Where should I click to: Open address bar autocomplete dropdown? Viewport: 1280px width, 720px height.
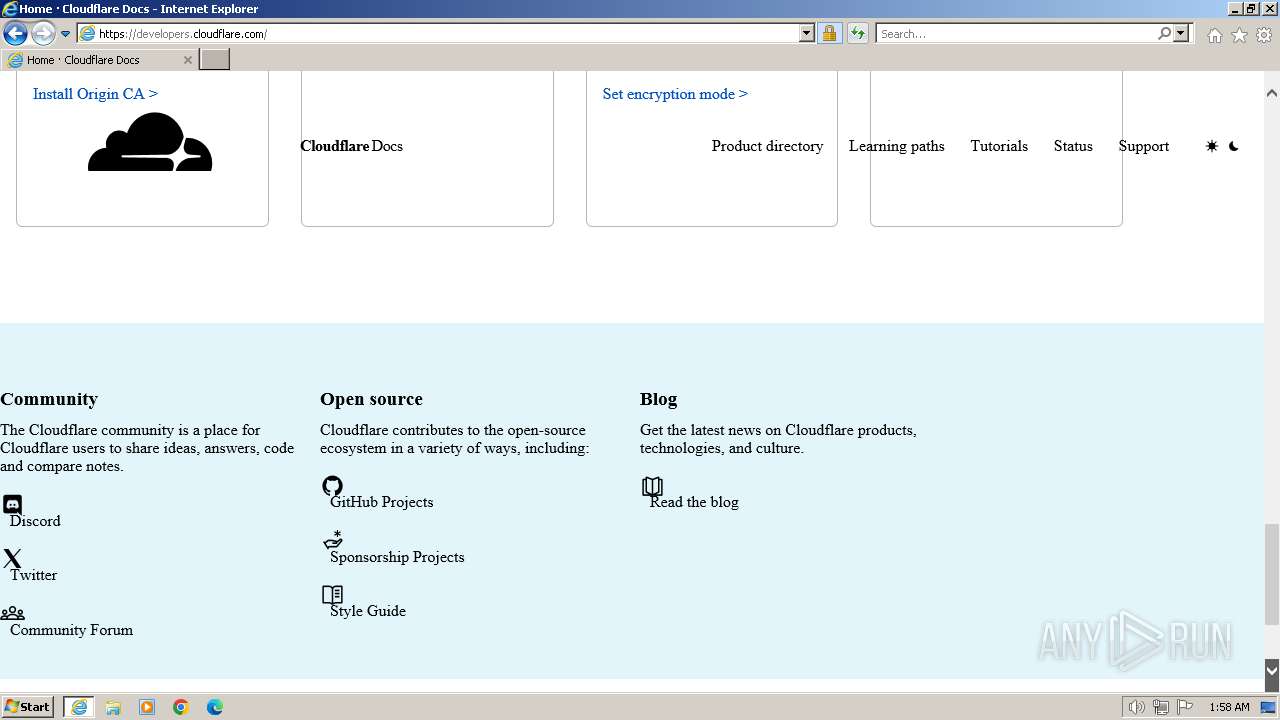[x=807, y=33]
